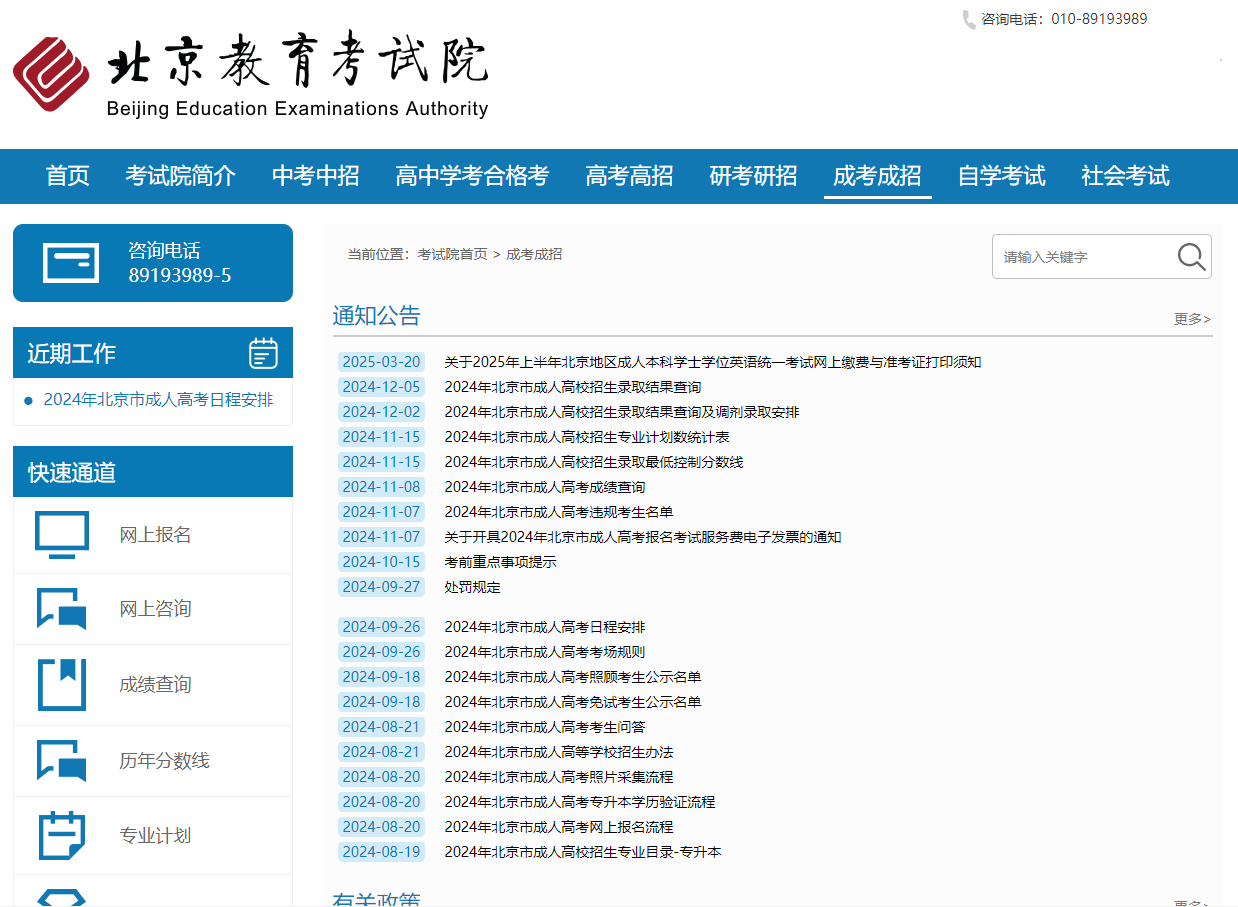Open the 自学考试 menu item
This screenshot has width=1238, height=907.
1001,176
